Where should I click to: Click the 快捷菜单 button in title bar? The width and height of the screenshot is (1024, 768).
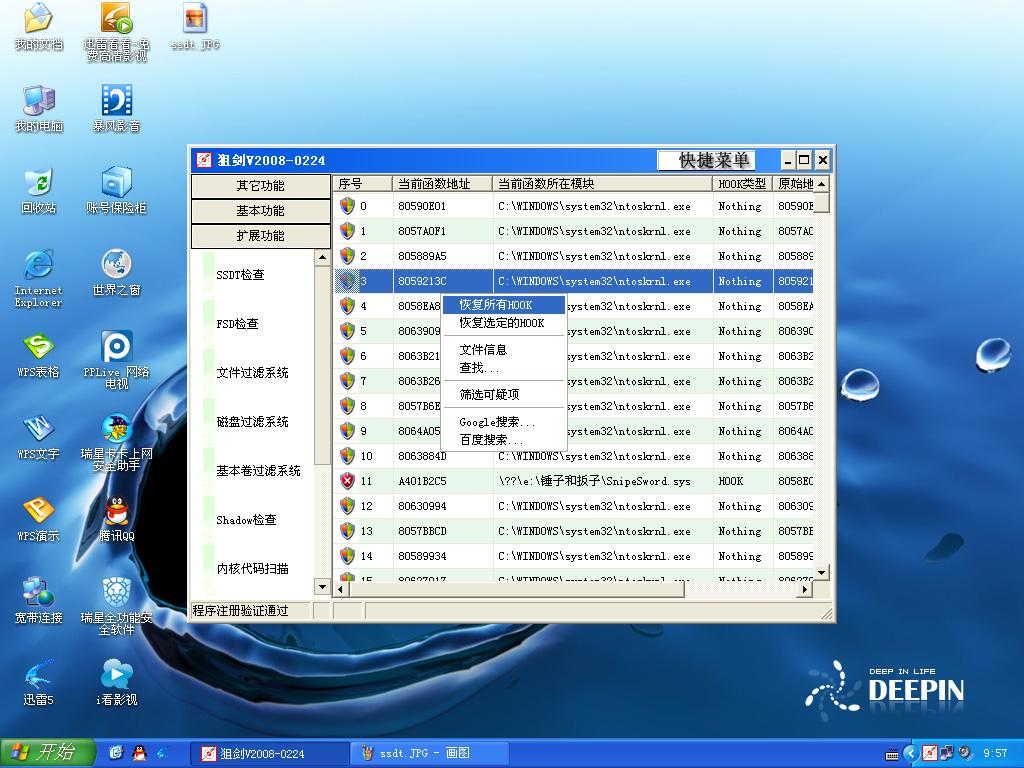[x=714, y=160]
